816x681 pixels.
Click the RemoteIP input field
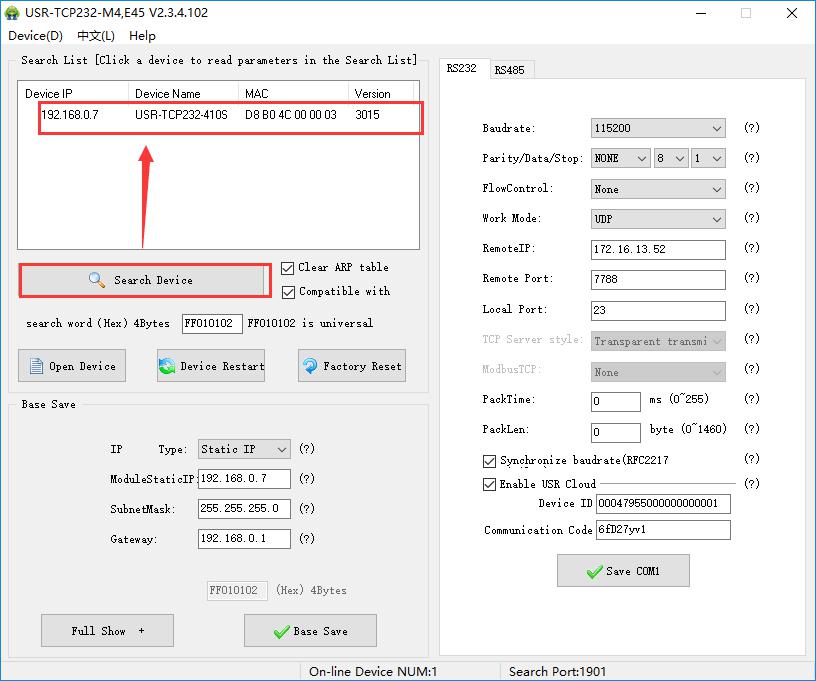(x=658, y=250)
